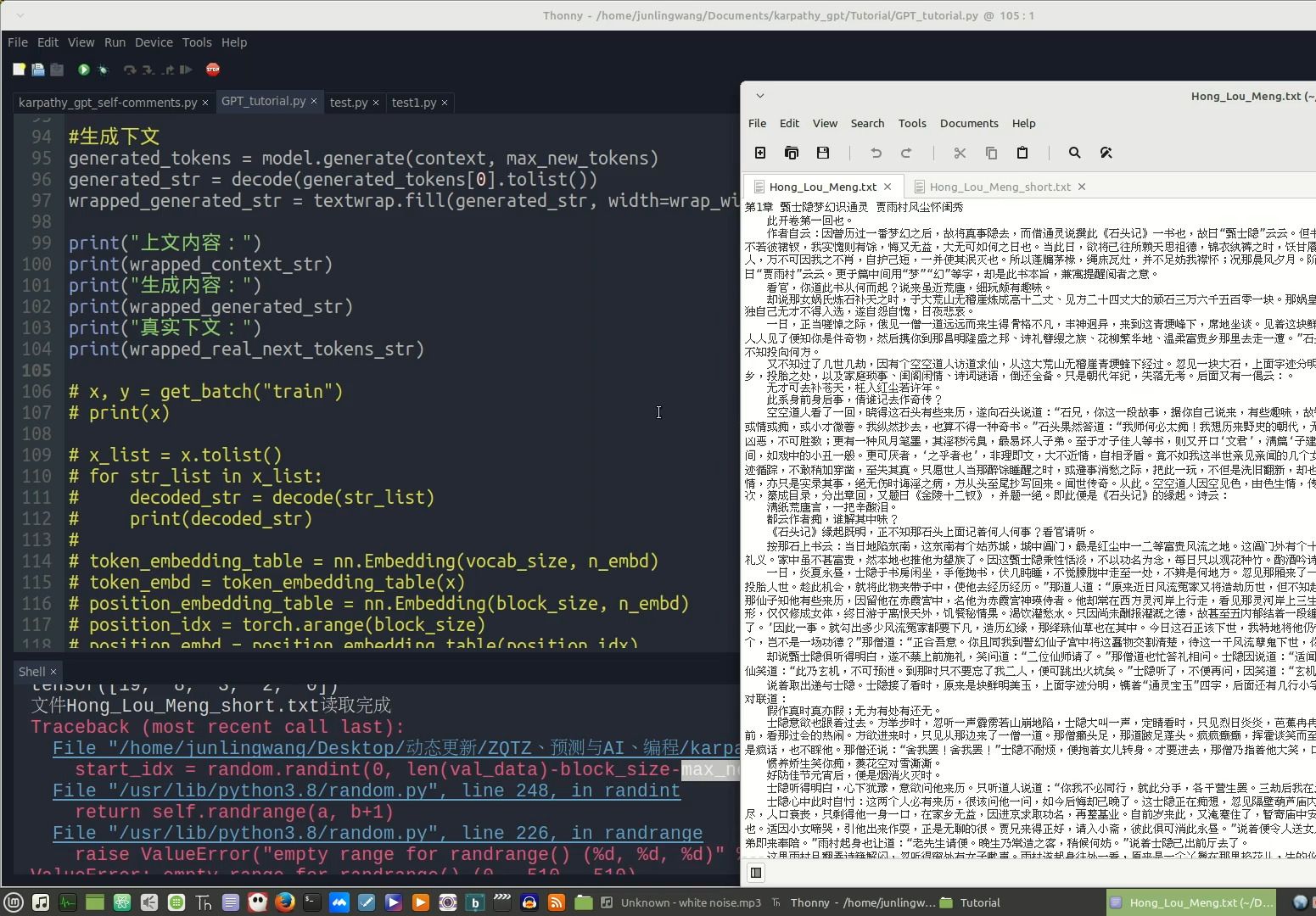
Task: Open Thonny's Edit menu
Action: coord(48,42)
